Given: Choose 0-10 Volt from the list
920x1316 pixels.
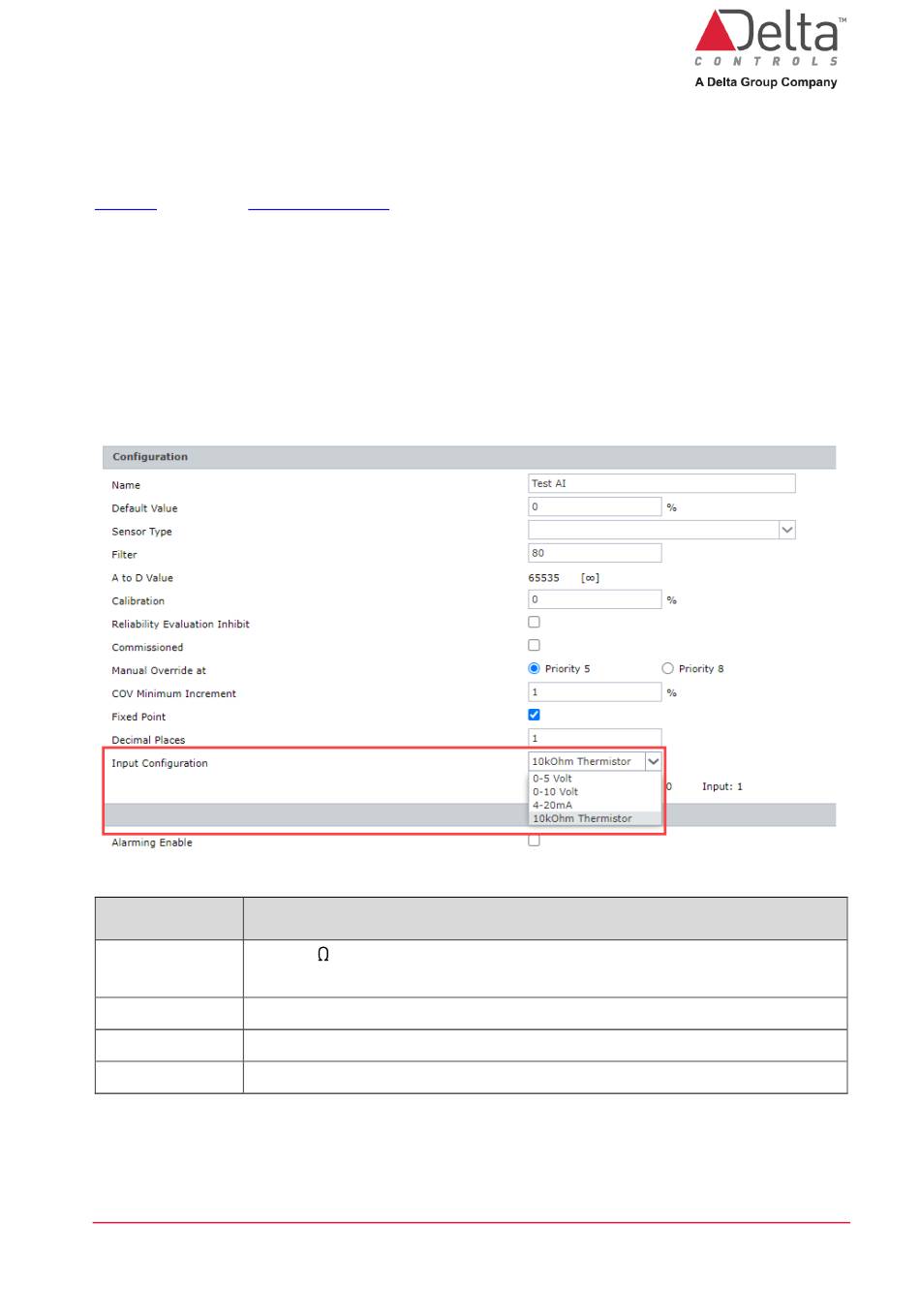Looking at the screenshot, I should pyautogui.click(x=556, y=792).
